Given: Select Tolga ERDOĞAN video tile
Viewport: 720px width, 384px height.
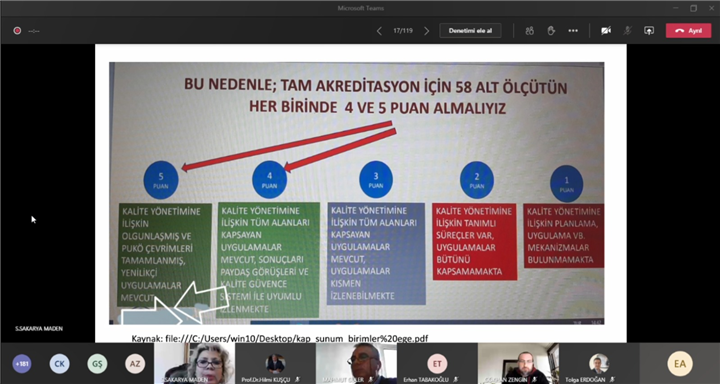Looking at the screenshot, I should (599, 363).
